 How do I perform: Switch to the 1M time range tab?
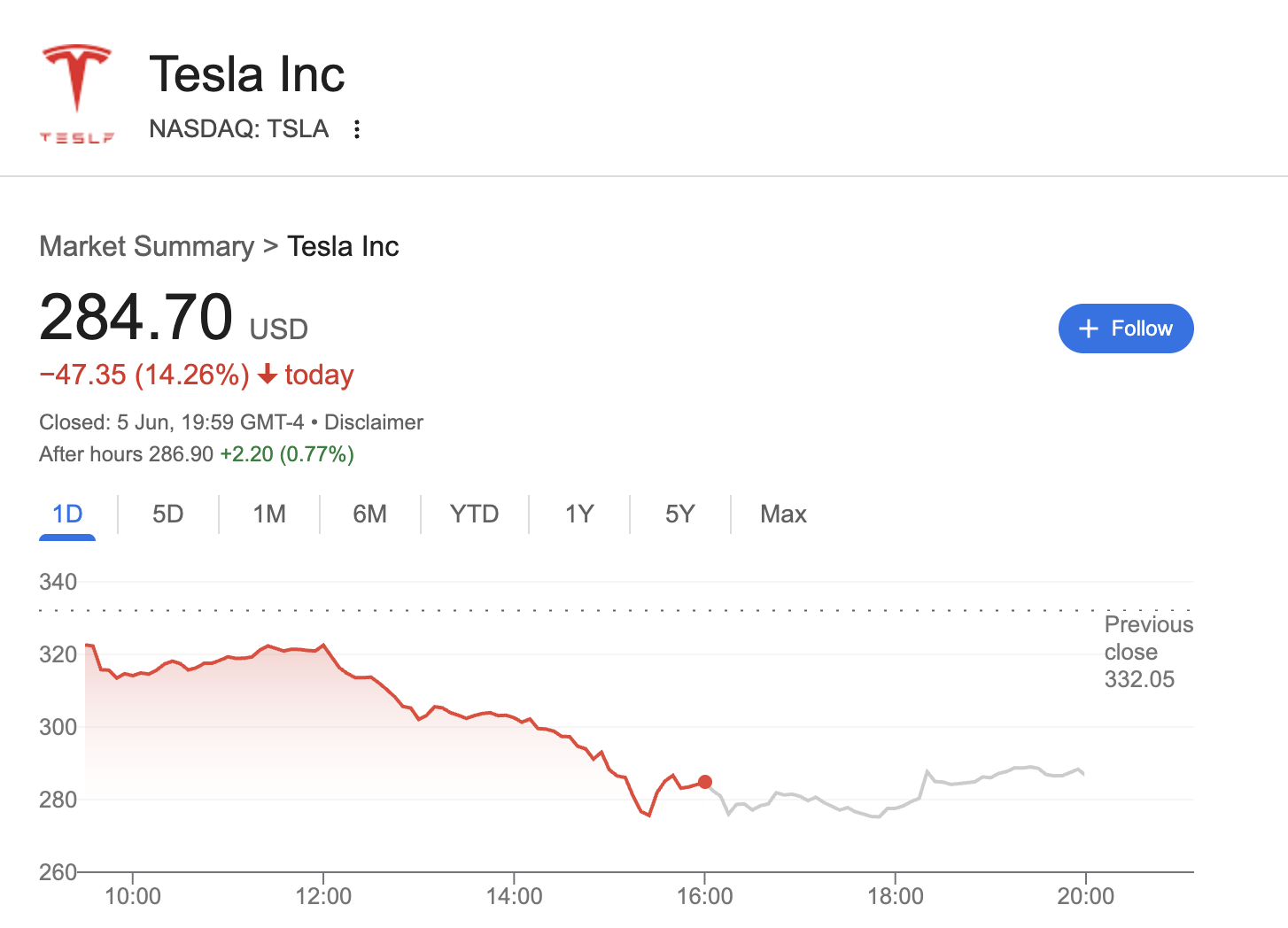269,514
